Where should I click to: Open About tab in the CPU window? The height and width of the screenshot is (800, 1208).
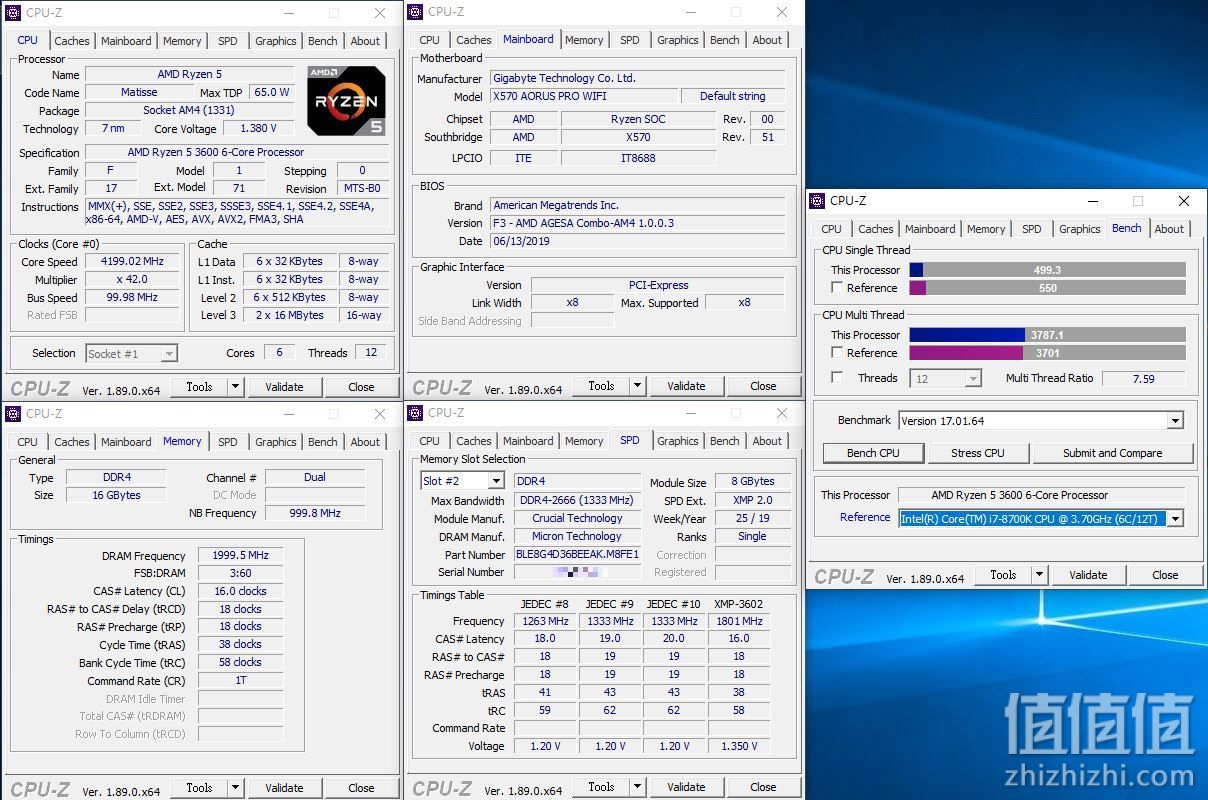pyautogui.click(x=366, y=41)
